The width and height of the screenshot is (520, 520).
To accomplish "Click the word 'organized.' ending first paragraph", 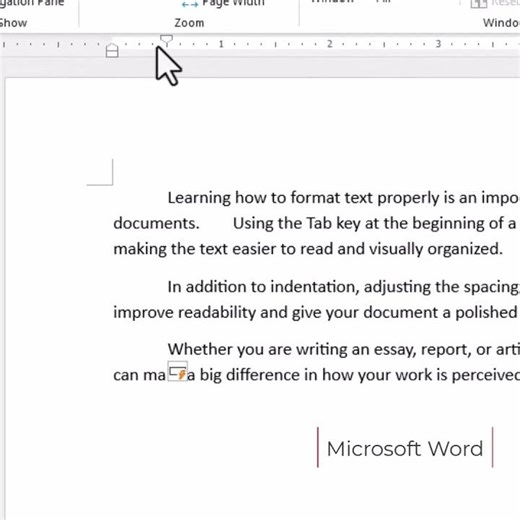I will (x=465, y=249).
